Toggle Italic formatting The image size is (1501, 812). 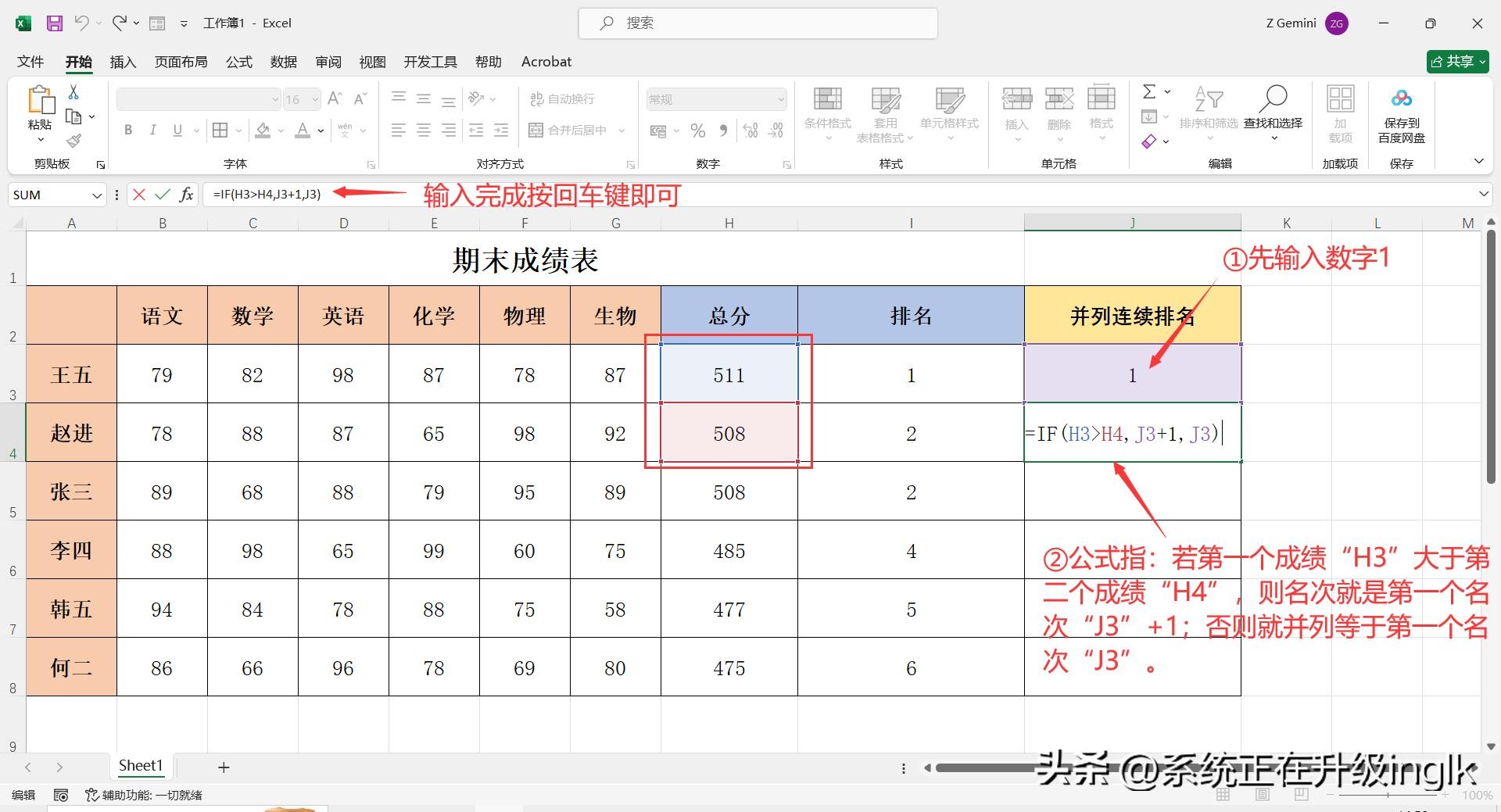[x=152, y=131]
